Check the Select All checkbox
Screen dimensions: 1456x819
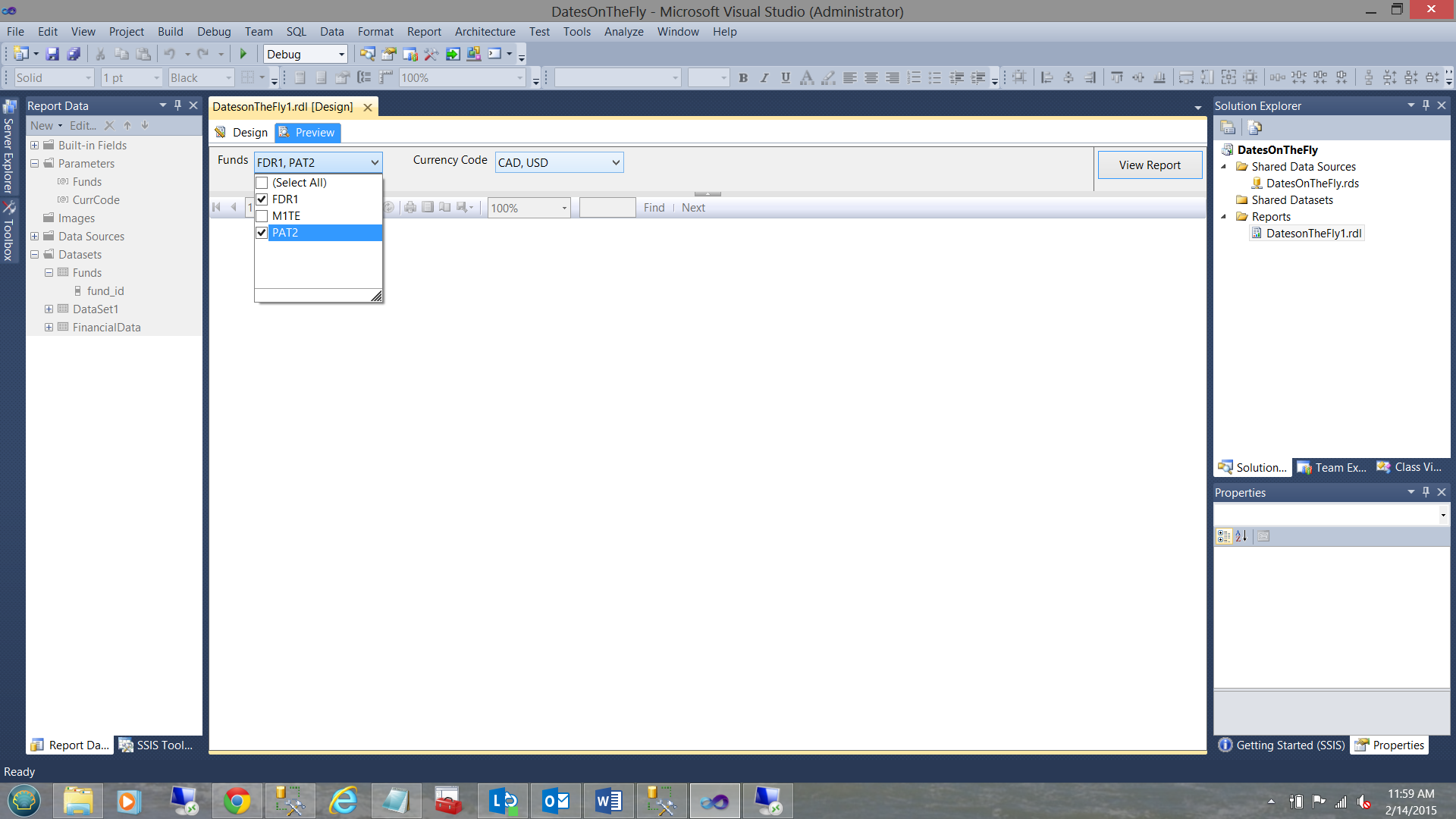pyautogui.click(x=262, y=183)
